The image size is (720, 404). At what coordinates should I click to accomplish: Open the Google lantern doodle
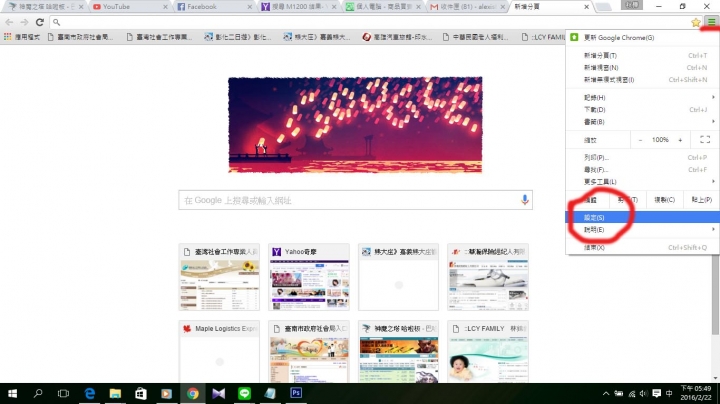click(x=355, y=125)
